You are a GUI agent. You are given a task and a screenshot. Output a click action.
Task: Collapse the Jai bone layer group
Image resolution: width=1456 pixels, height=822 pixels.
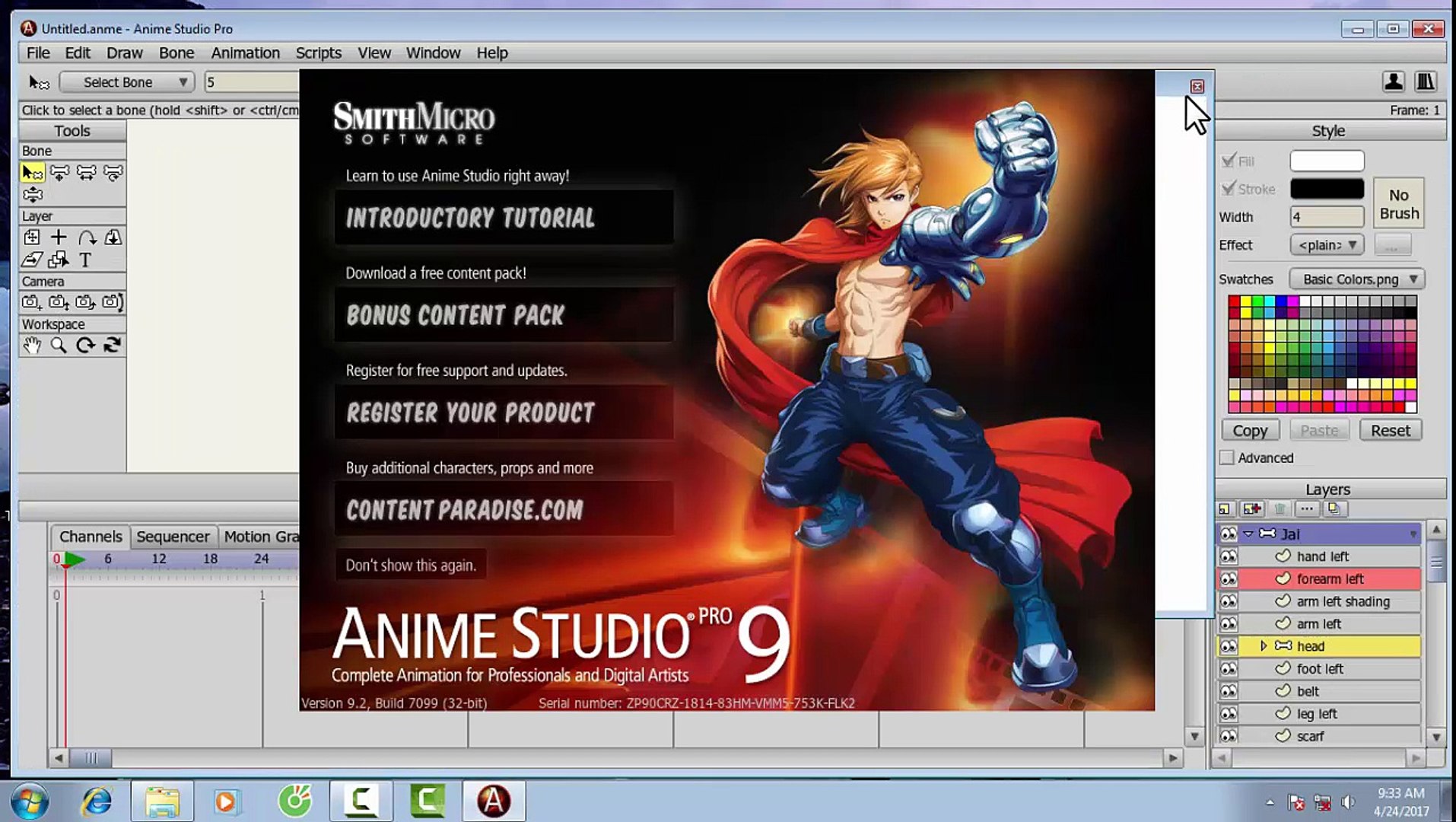pyautogui.click(x=1248, y=534)
